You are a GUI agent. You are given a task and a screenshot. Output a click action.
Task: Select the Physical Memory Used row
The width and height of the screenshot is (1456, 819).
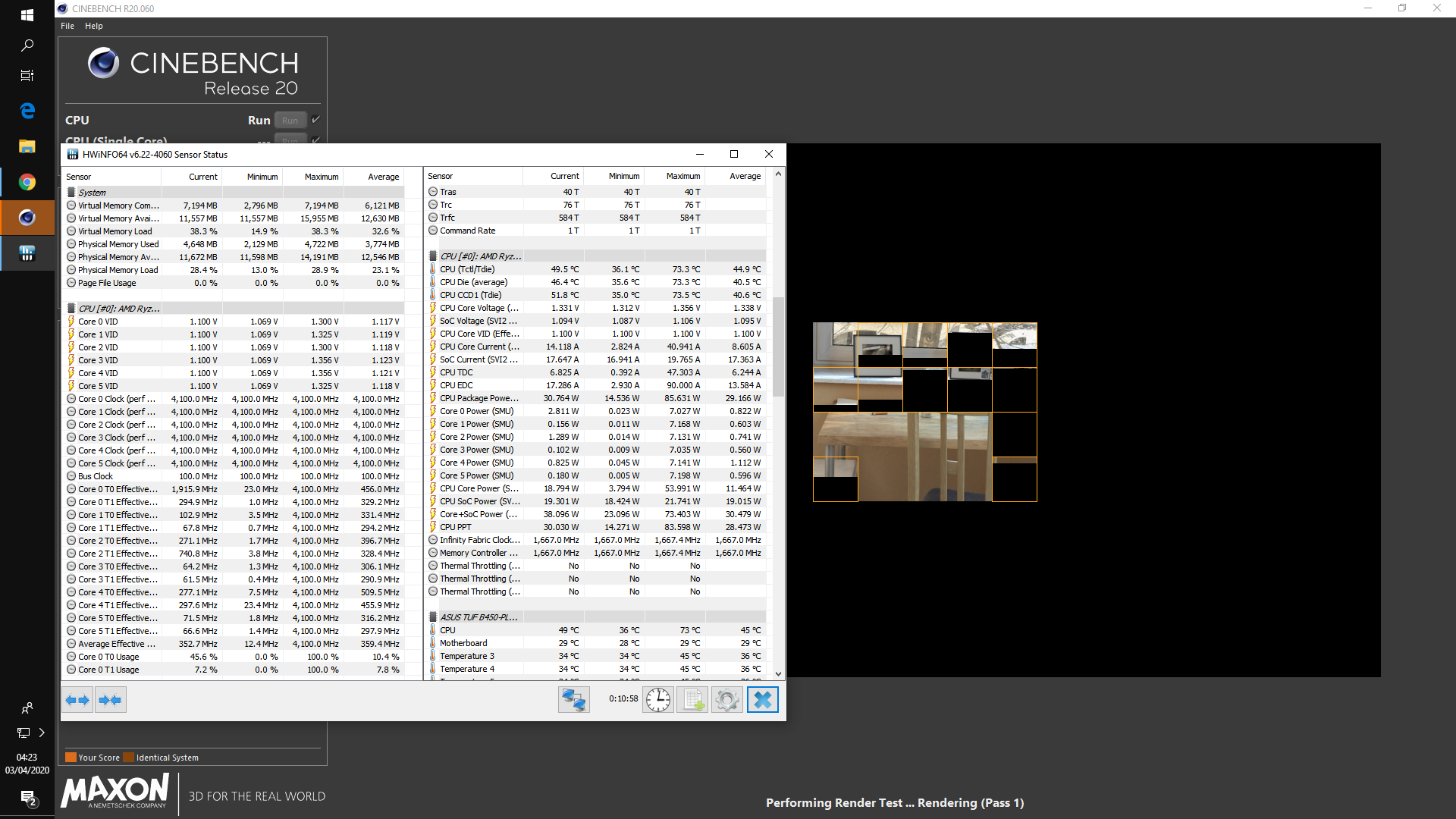tap(233, 244)
